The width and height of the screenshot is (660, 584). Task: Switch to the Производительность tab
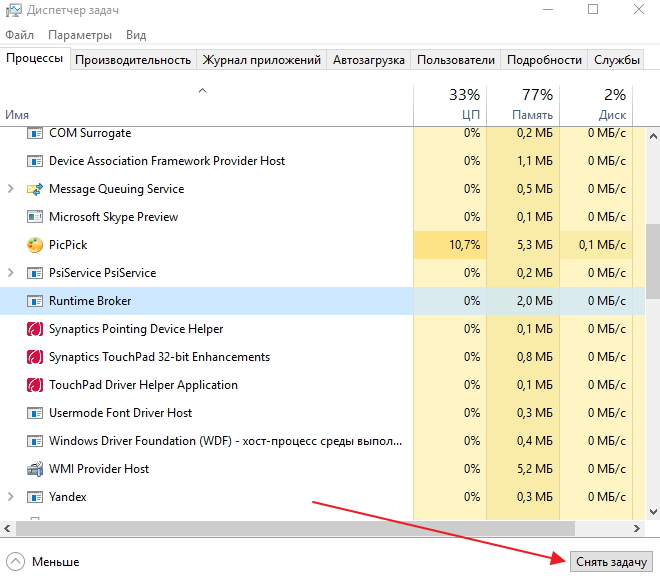click(x=133, y=60)
